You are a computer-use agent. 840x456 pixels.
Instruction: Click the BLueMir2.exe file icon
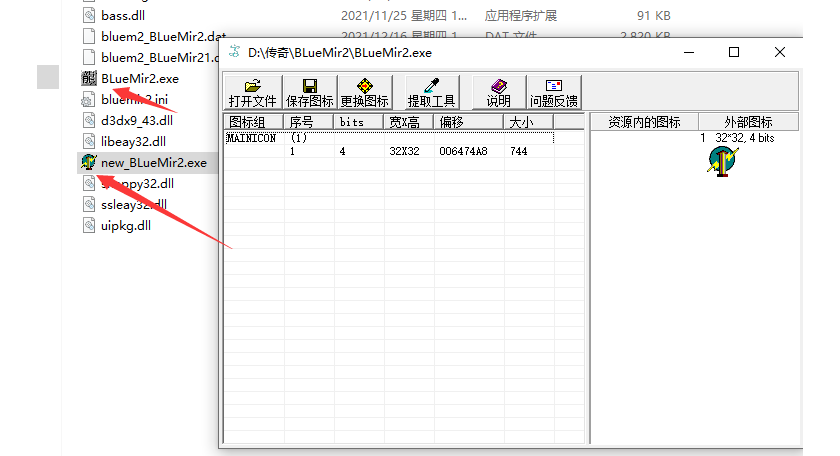pos(89,78)
